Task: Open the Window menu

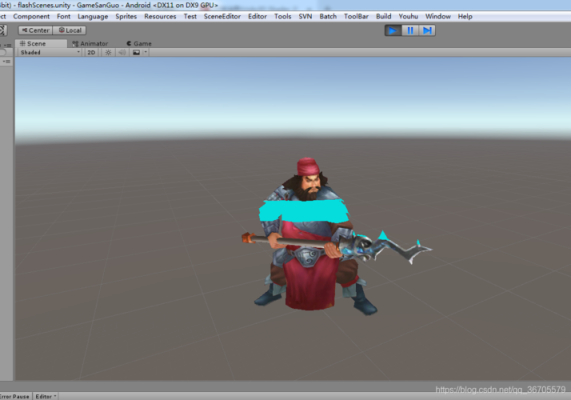Action: click(438, 16)
